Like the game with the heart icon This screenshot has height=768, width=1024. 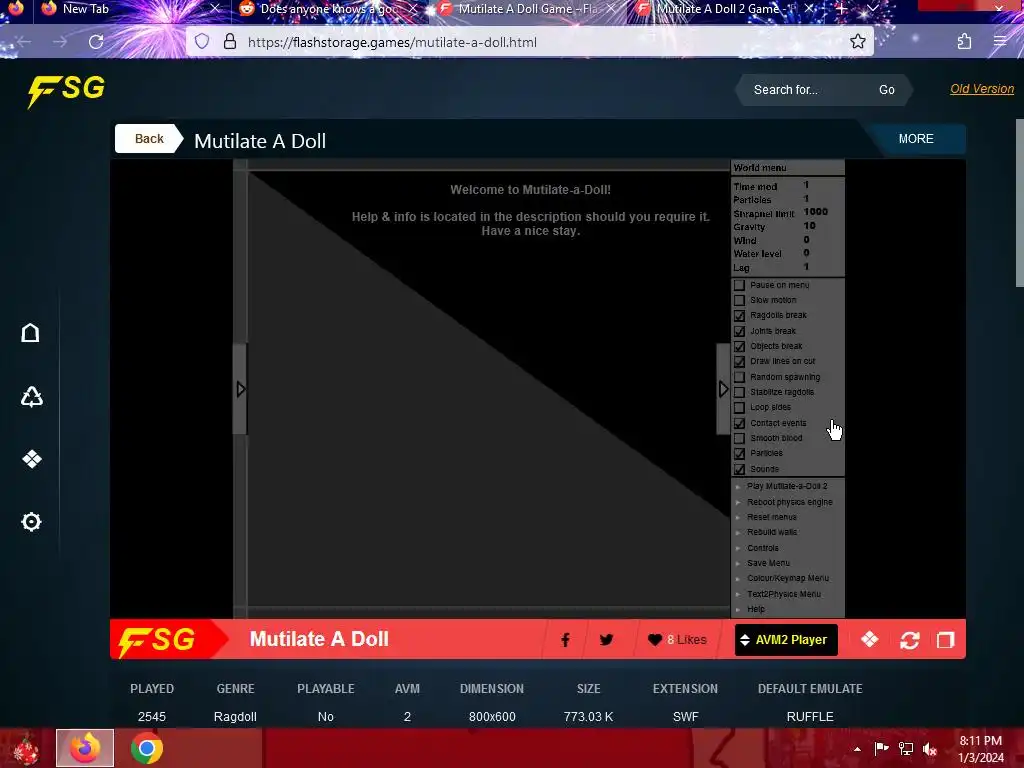click(x=655, y=640)
